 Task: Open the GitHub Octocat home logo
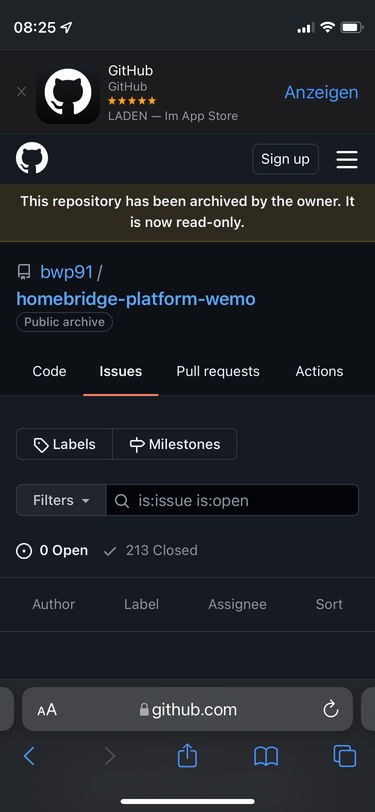[x=32, y=158]
